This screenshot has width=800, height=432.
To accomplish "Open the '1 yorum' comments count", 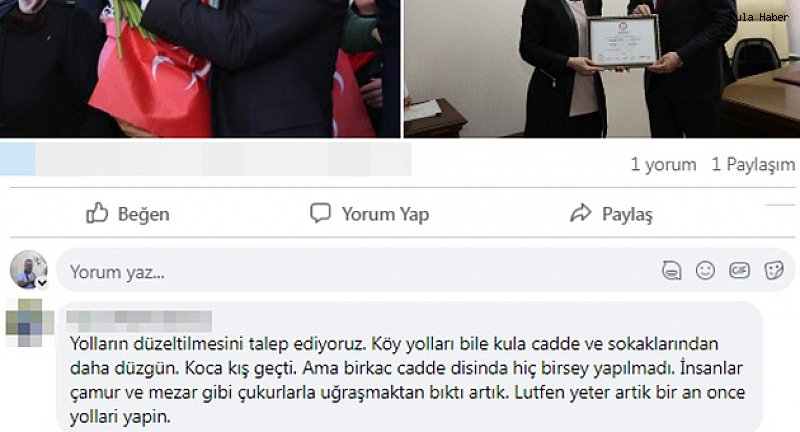I will point(663,164).
